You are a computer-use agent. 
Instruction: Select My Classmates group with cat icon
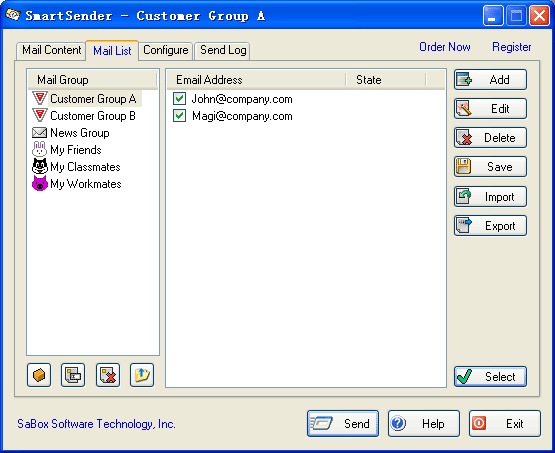pos(76,167)
